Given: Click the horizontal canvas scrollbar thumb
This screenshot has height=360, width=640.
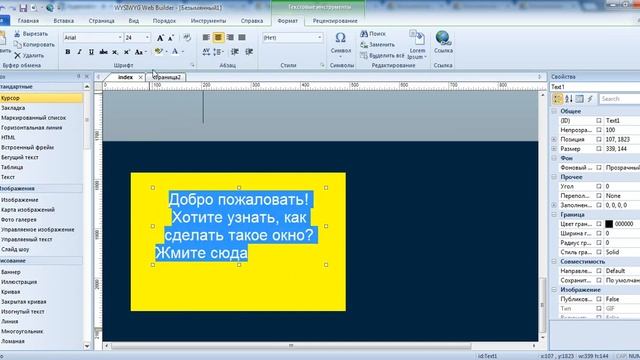Looking at the screenshot, I should [291, 346].
